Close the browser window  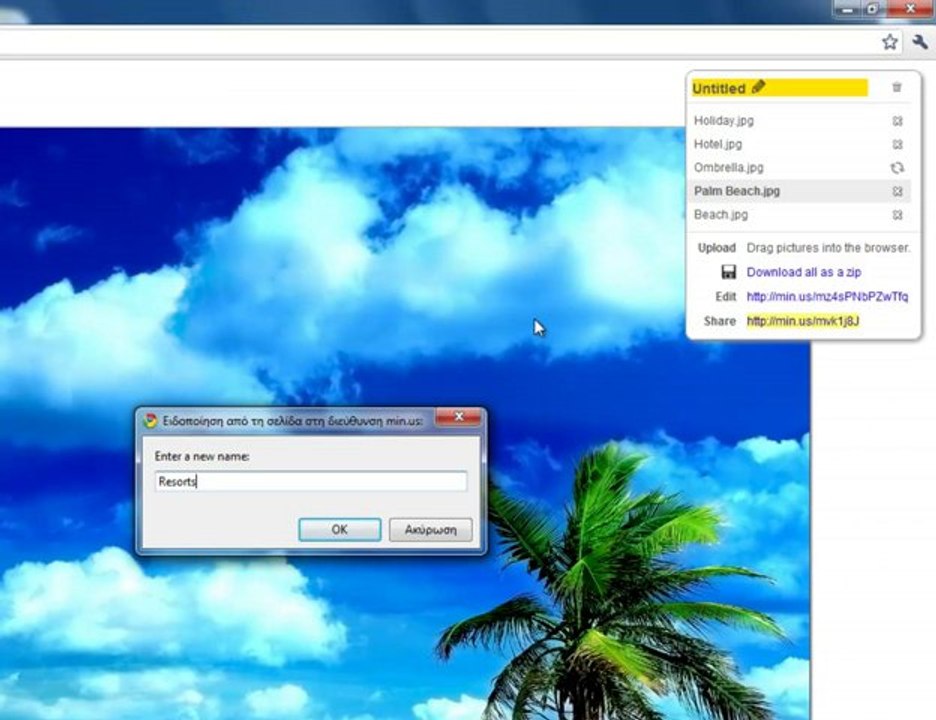click(910, 8)
